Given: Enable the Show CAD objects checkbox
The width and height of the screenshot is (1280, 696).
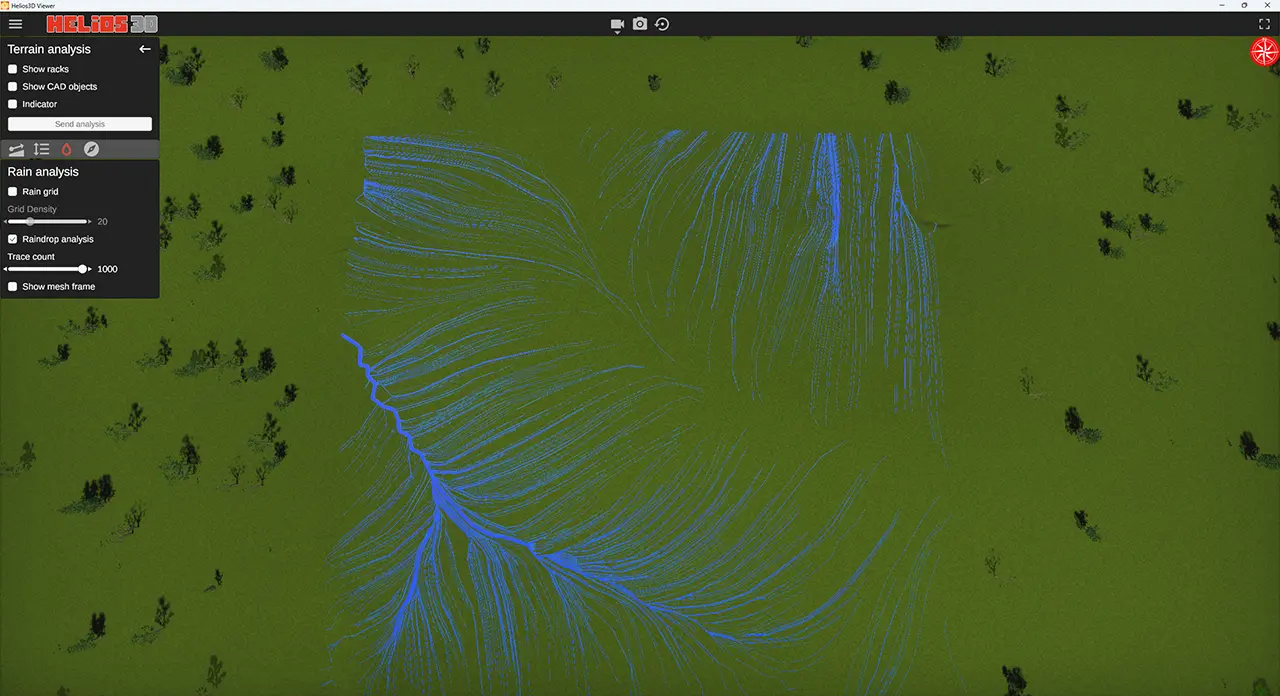Looking at the screenshot, I should point(13,87).
